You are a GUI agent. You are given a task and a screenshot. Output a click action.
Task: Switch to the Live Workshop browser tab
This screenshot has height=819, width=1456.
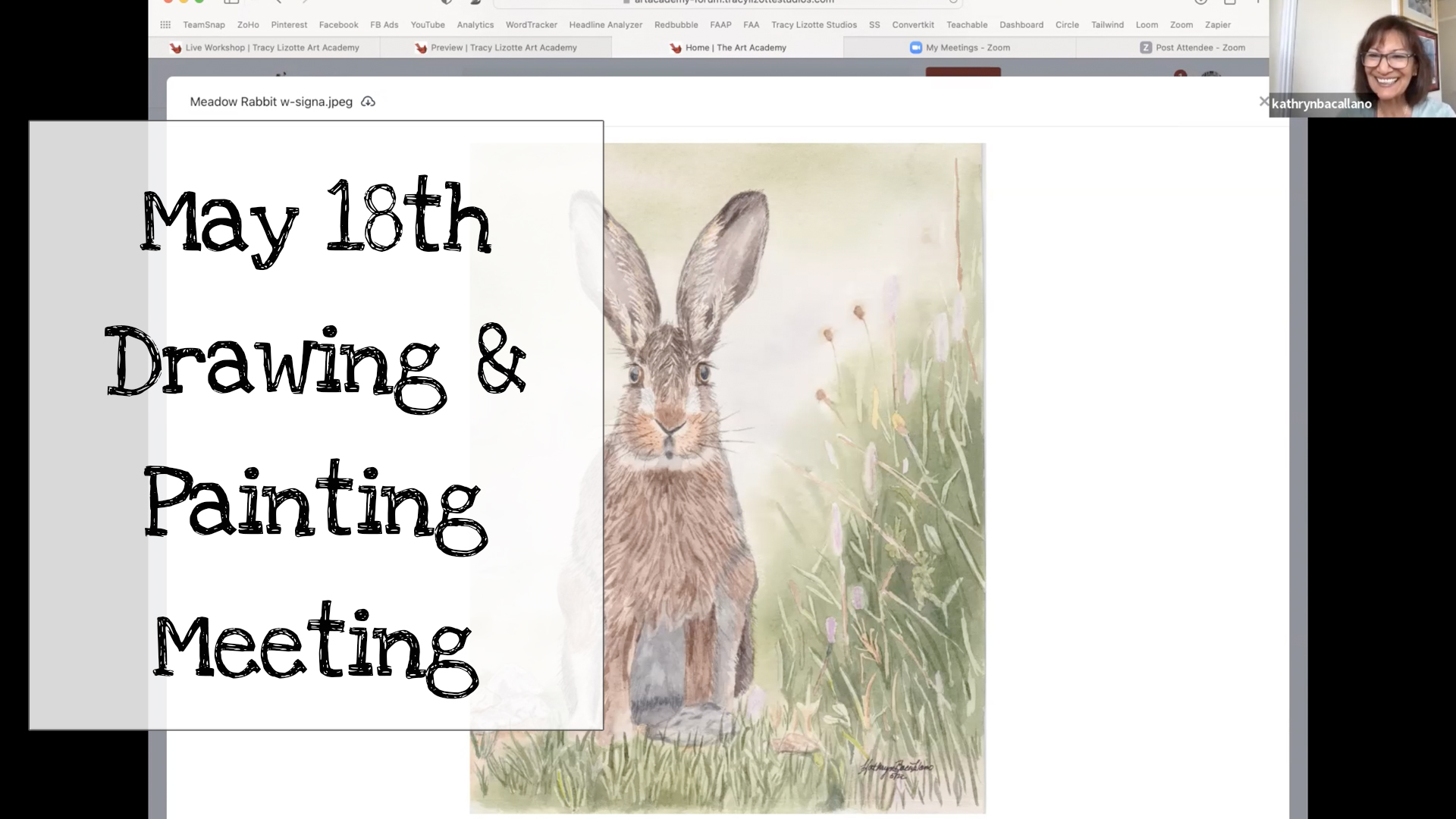pos(264,48)
